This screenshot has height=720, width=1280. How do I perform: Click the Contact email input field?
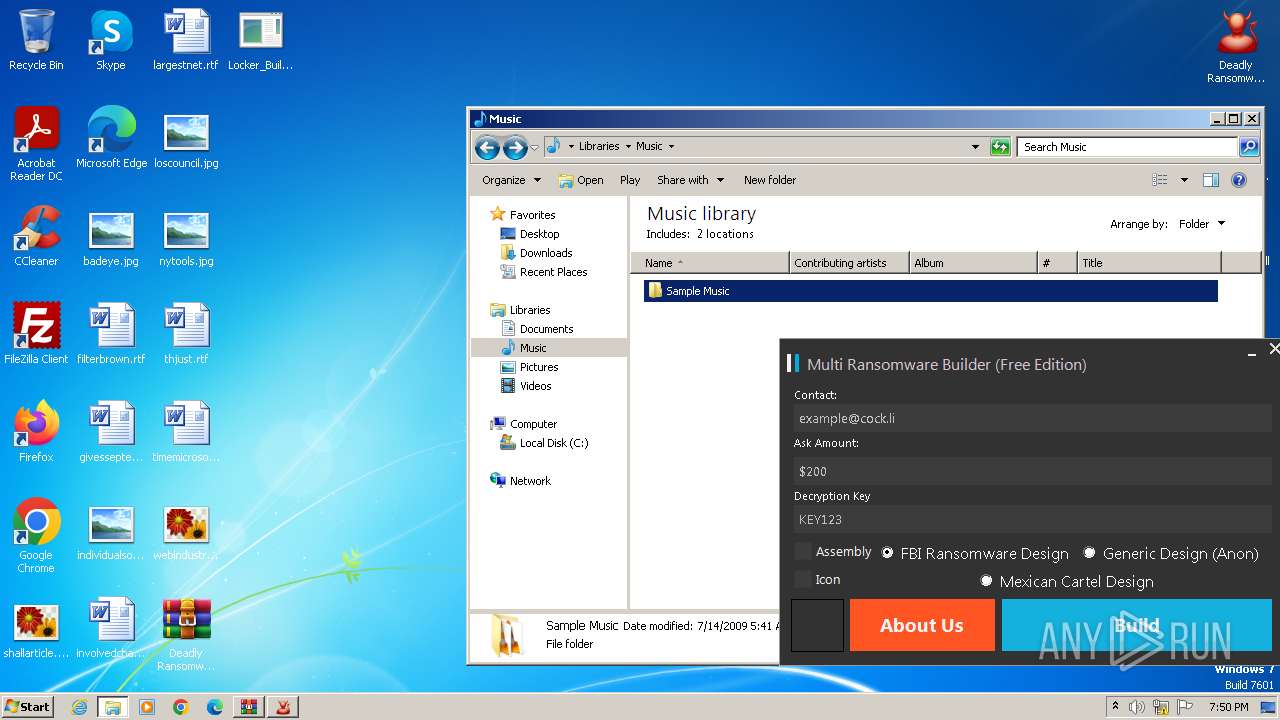[x=1033, y=418]
